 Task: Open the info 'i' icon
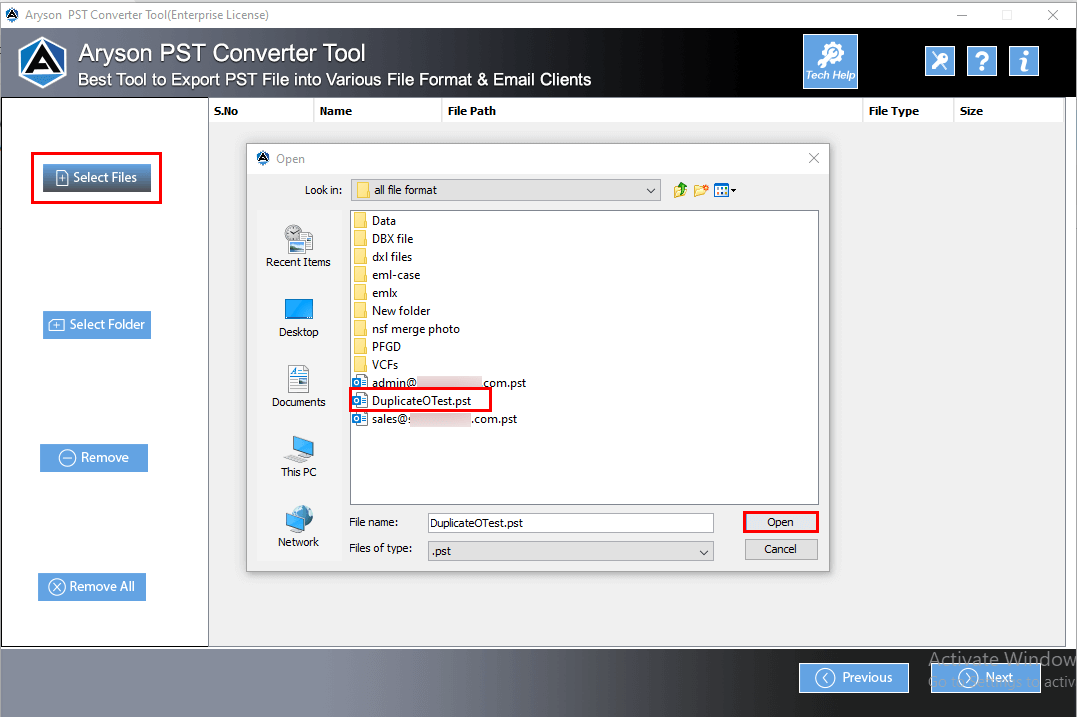click(x=1023, y=61)
